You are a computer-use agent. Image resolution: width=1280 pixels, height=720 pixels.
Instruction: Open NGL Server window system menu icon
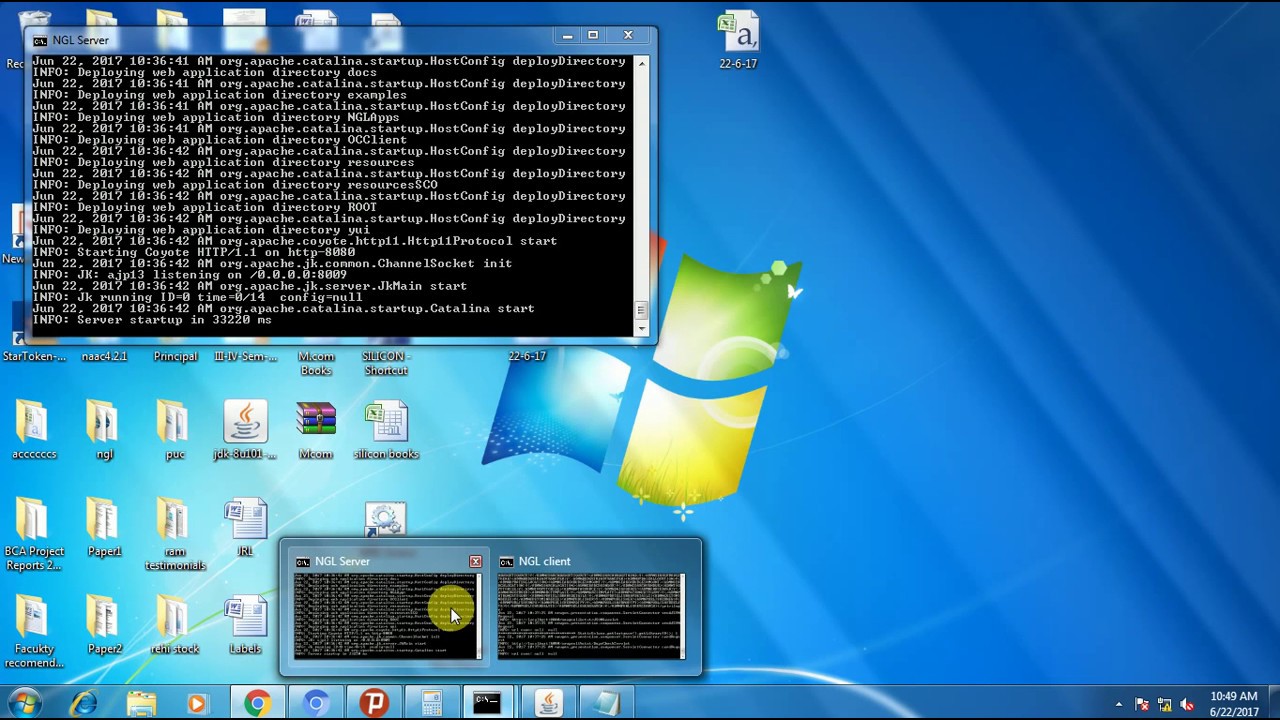coord(40,41)
